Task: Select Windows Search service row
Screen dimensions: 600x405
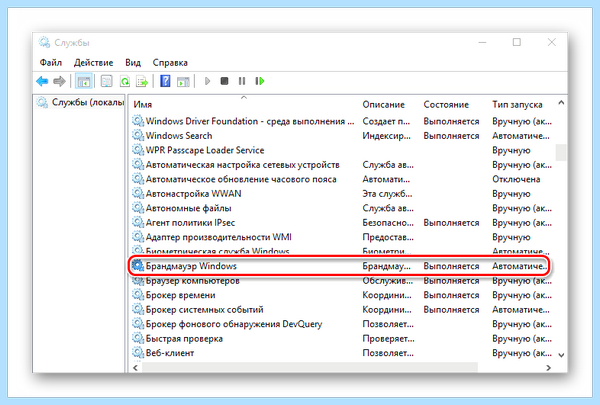Action: [341, 136]
